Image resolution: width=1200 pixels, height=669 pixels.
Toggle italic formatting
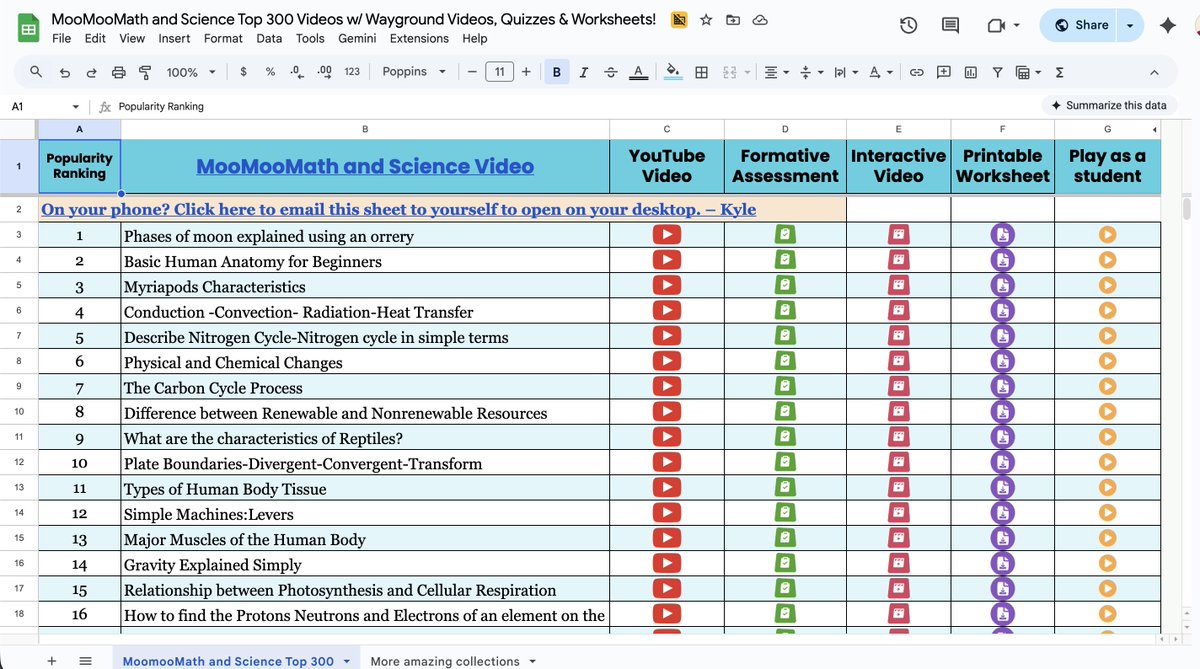click(x=584, y=72)
